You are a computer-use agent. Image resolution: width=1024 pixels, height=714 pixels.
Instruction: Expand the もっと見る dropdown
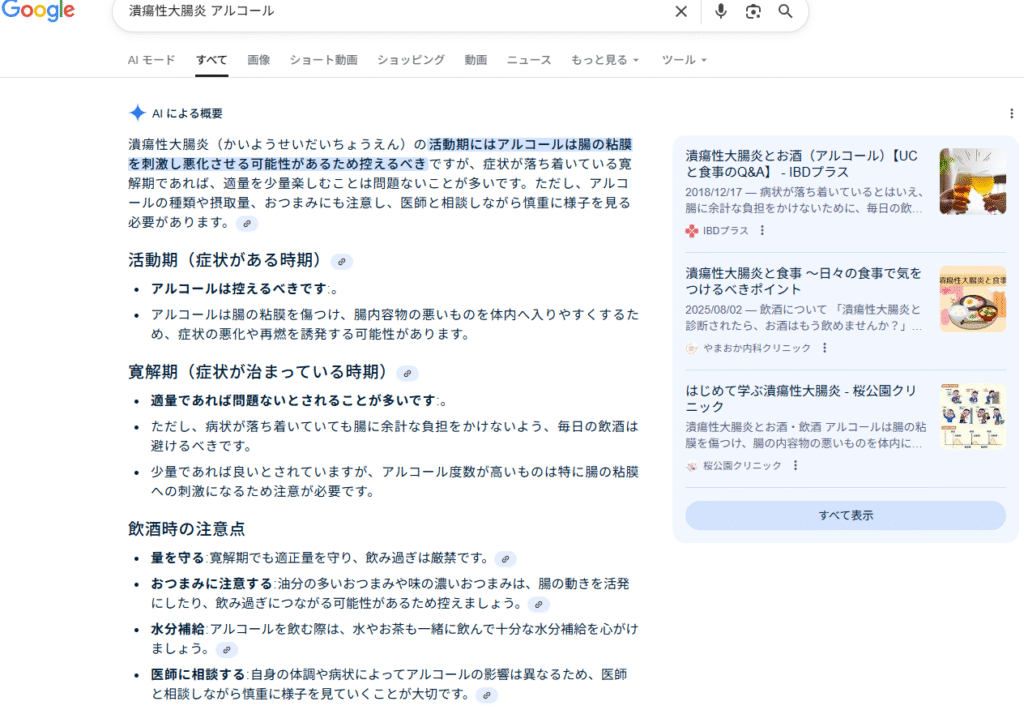point(605,60)
